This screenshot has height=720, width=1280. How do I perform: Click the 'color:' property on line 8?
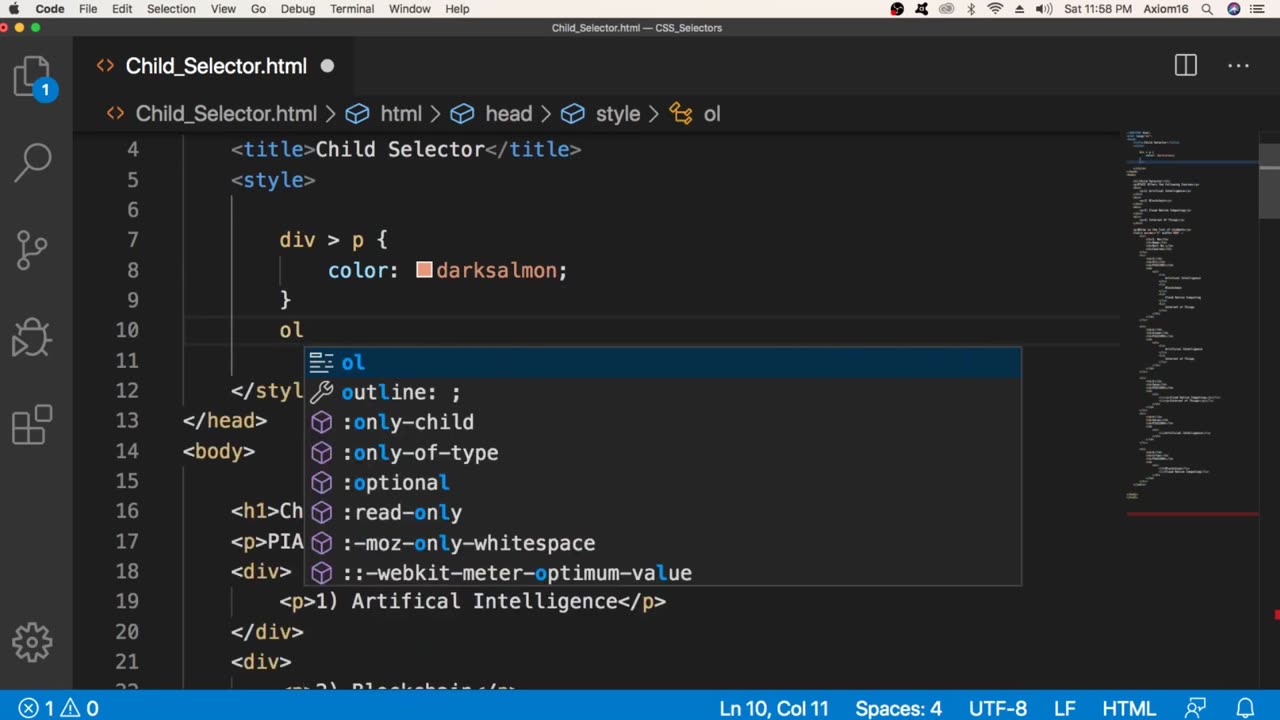click(x=363, y=270)
